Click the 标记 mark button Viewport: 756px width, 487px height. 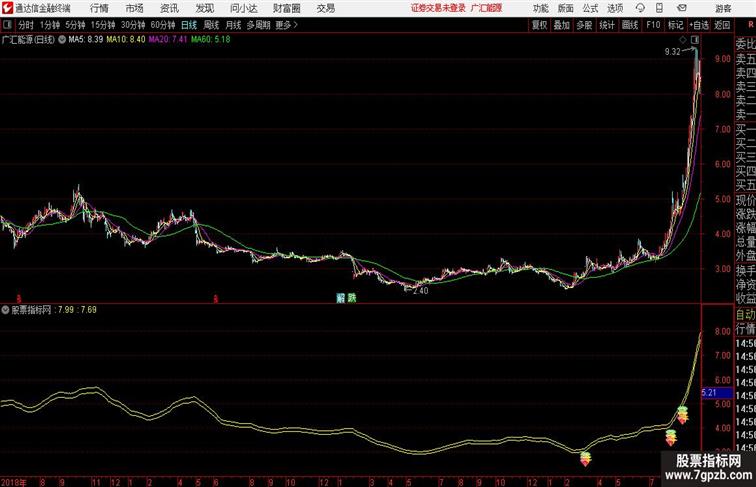(x=675, y=25)
